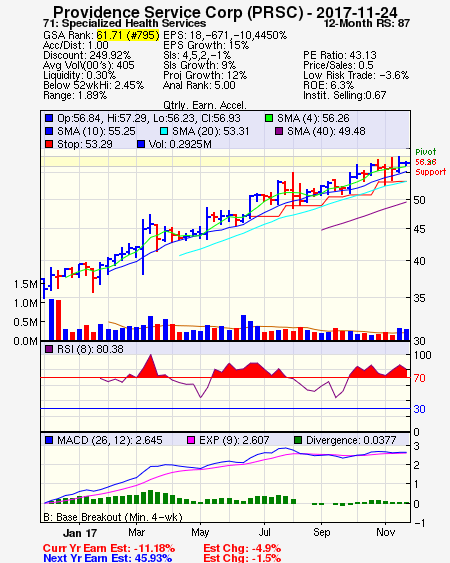Screen dimensions: 450x563
Task: Click the Acc/Dist: 1.00 value
Action: click(75, 45)
